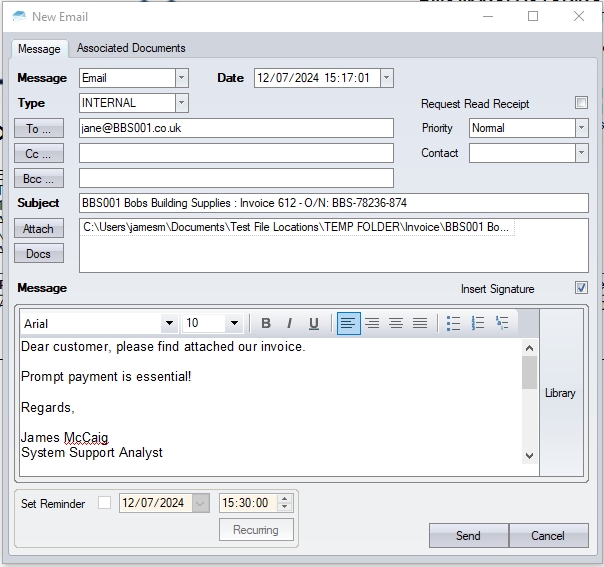Open the Library panel button
The width and height of the screenshot is (604, 567).
coord(561,393)
